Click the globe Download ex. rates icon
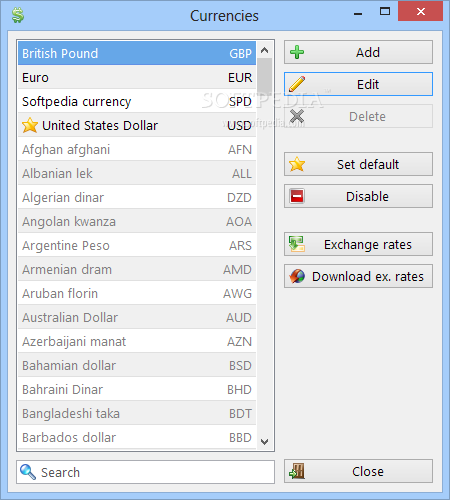450x500 pixels. pos(297,276)
